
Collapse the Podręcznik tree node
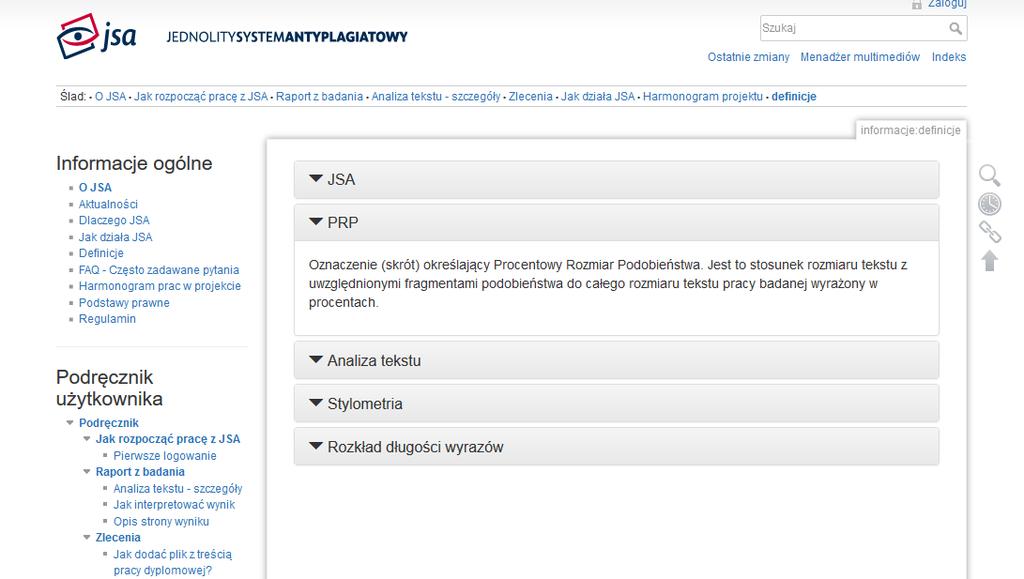[x=70, y=422]
